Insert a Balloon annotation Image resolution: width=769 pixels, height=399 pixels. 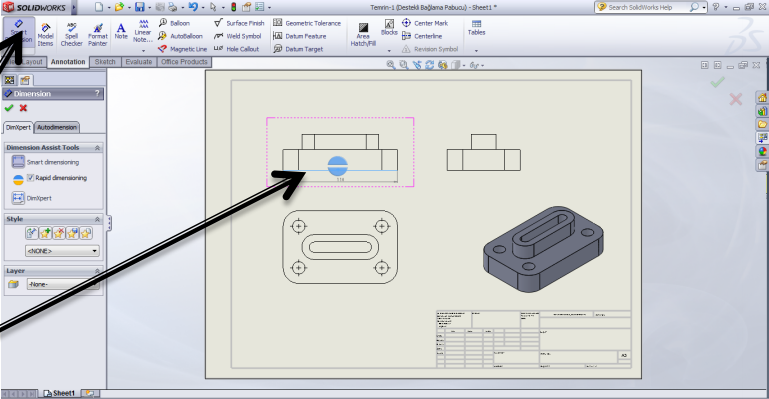174,23
